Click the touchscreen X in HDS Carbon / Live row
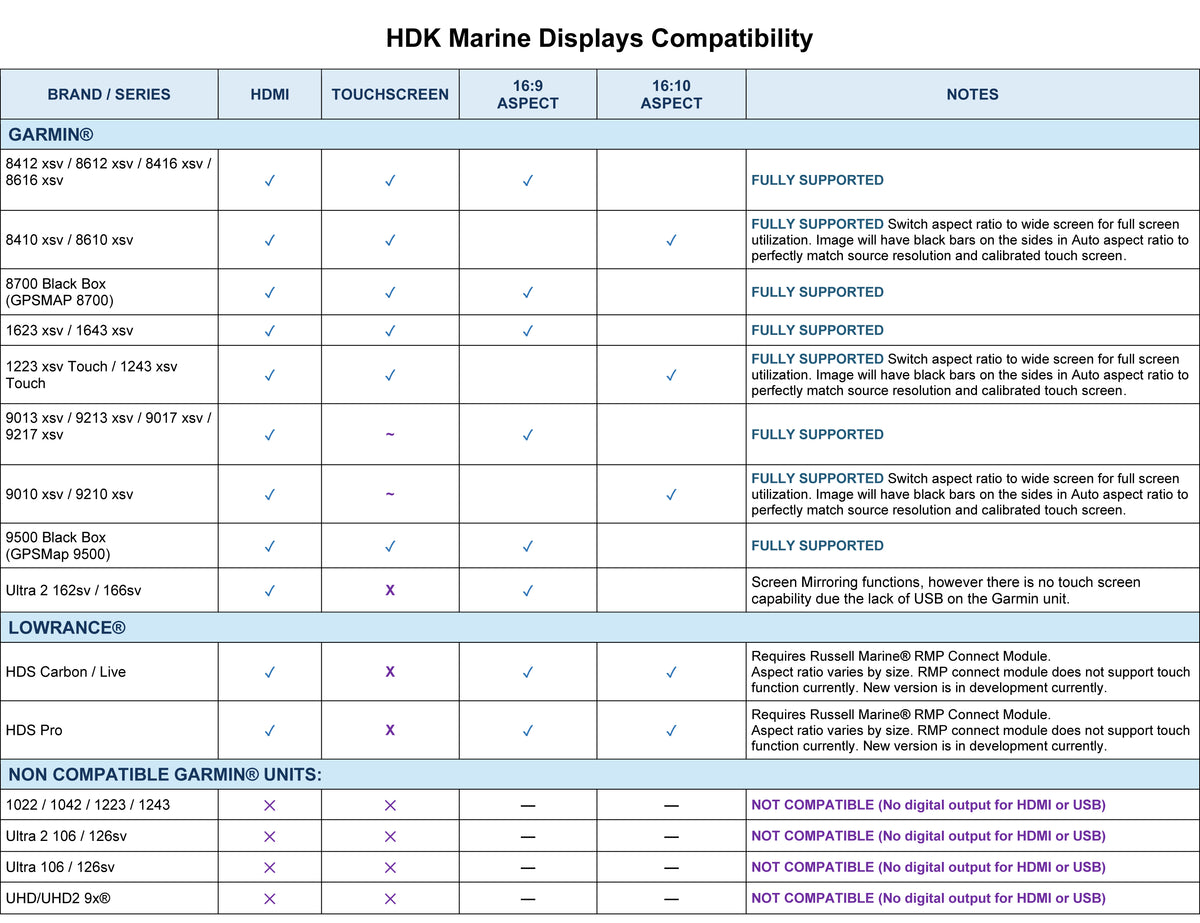The height and width of the screenshot is (923, 1200). click(x=390, y=672)
